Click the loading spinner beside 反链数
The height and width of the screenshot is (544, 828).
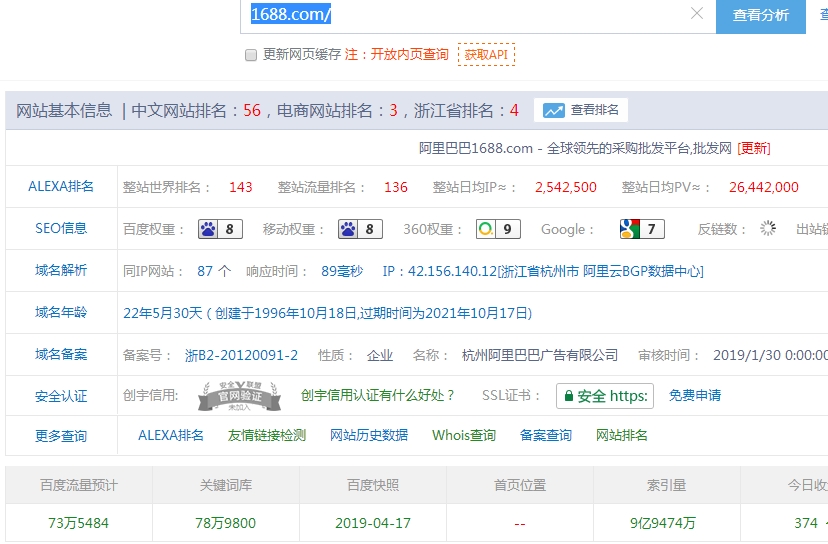[x=767, y=228]
